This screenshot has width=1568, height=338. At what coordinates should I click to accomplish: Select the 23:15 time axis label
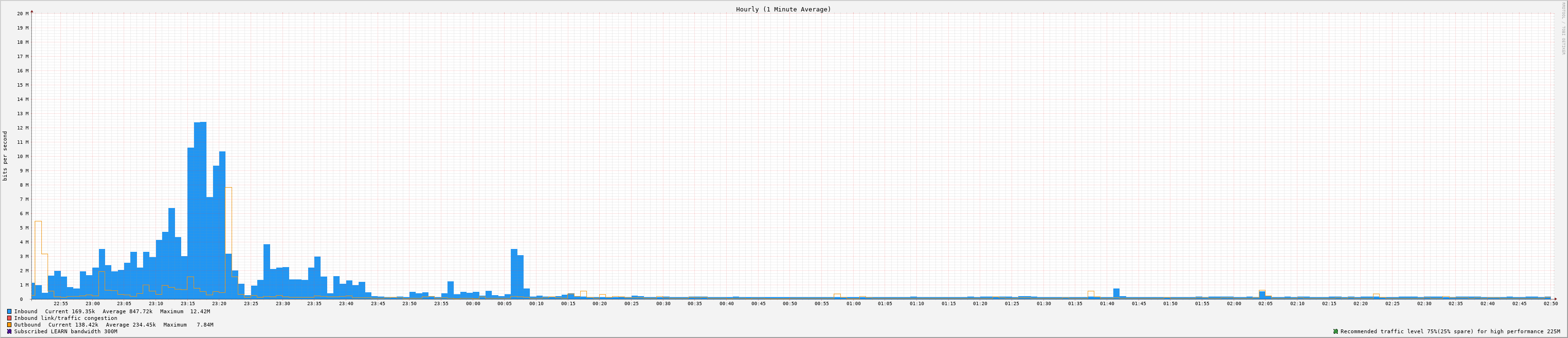pos(187,303)
